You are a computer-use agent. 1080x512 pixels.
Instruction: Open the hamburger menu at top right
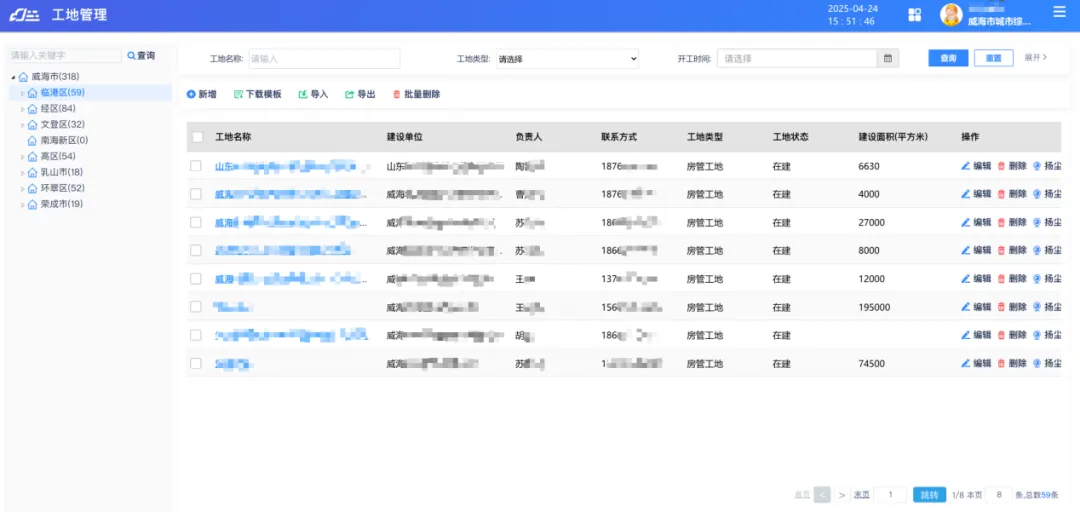point(1059,13)
